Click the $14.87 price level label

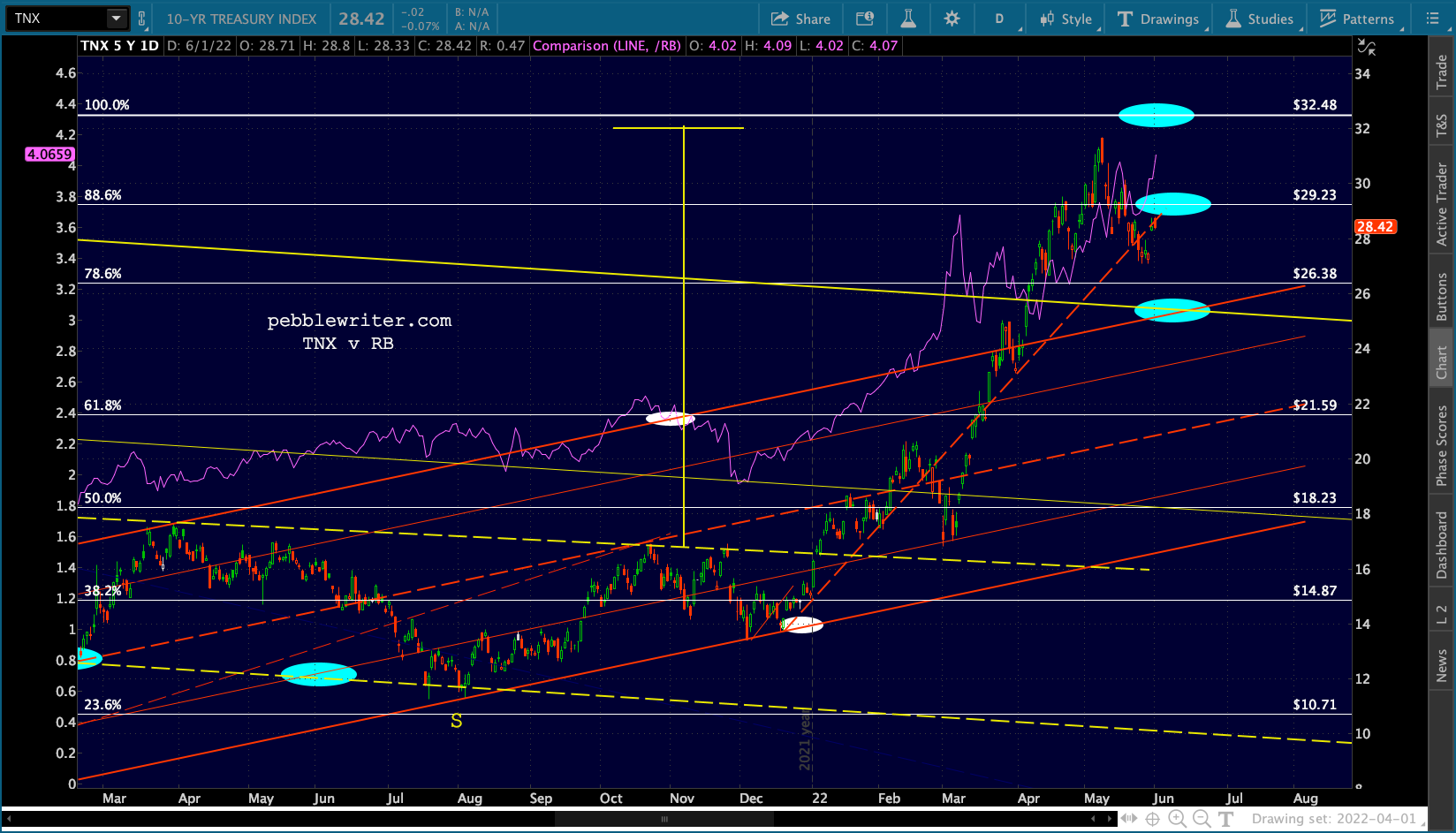1315,591
